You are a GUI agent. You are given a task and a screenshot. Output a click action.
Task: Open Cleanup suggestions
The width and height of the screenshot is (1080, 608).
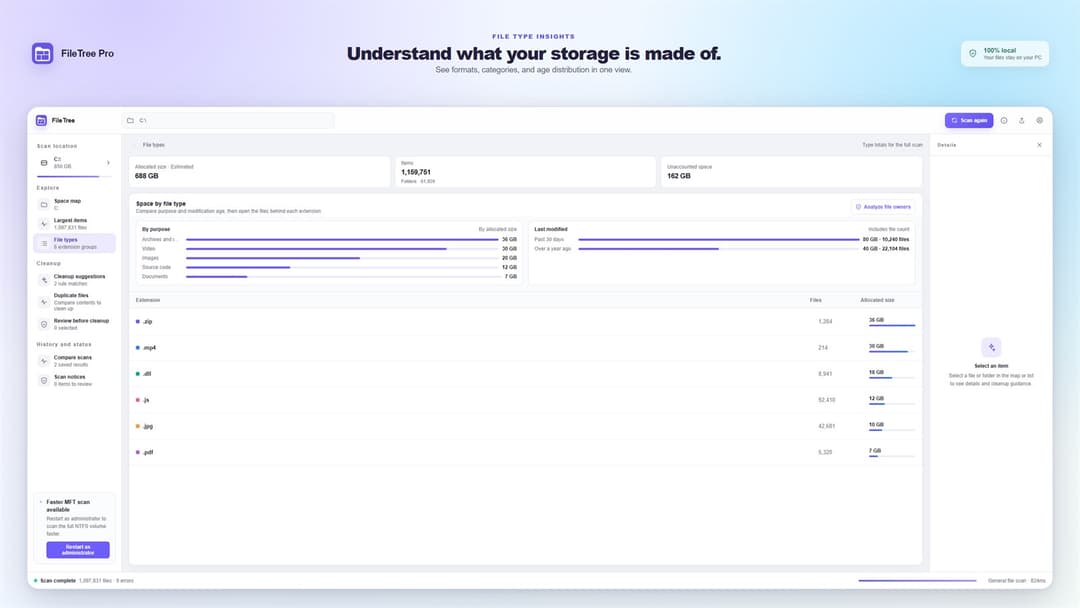click(74, 280)
